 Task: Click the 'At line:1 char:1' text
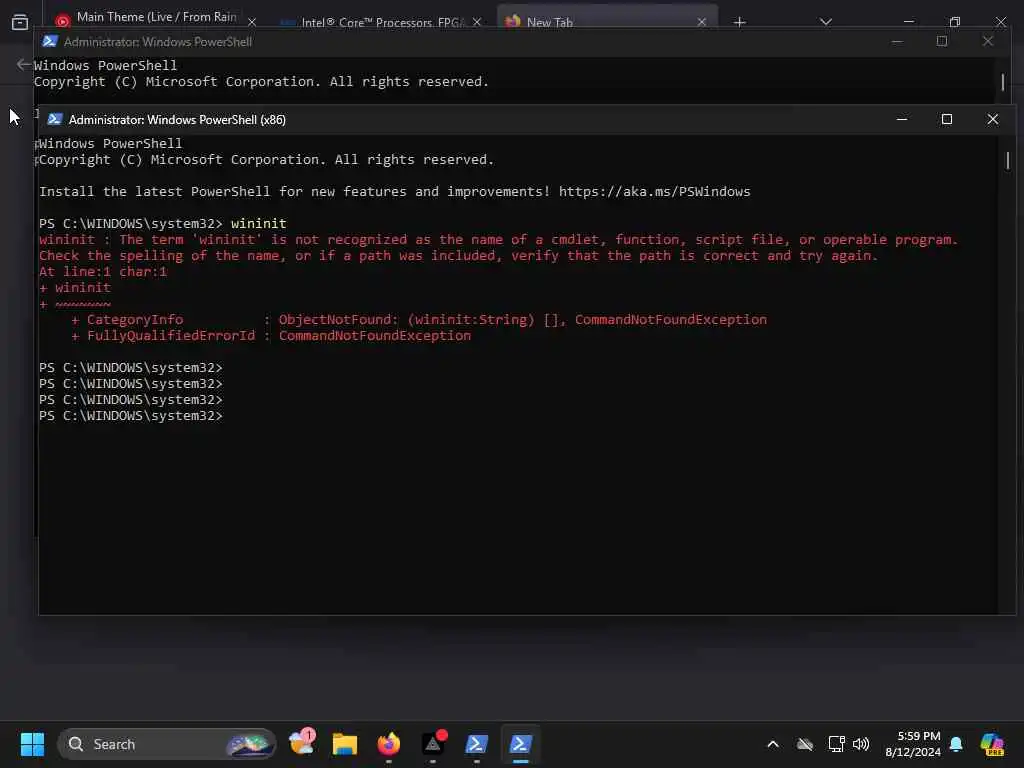(103, 272)
